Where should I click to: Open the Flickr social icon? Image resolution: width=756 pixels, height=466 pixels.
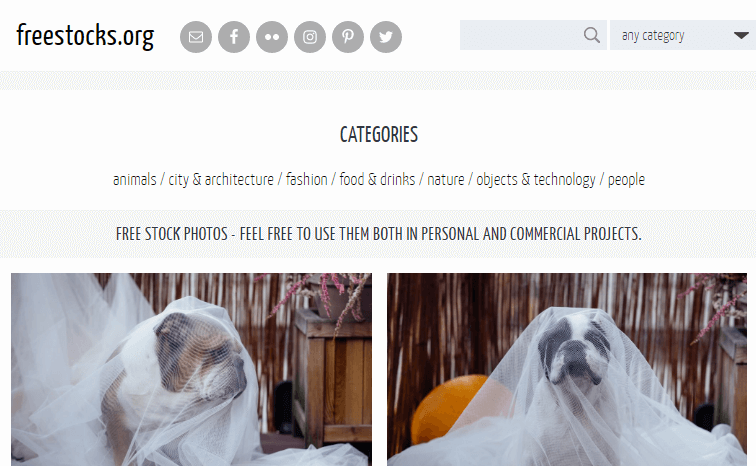pos(272,37)
